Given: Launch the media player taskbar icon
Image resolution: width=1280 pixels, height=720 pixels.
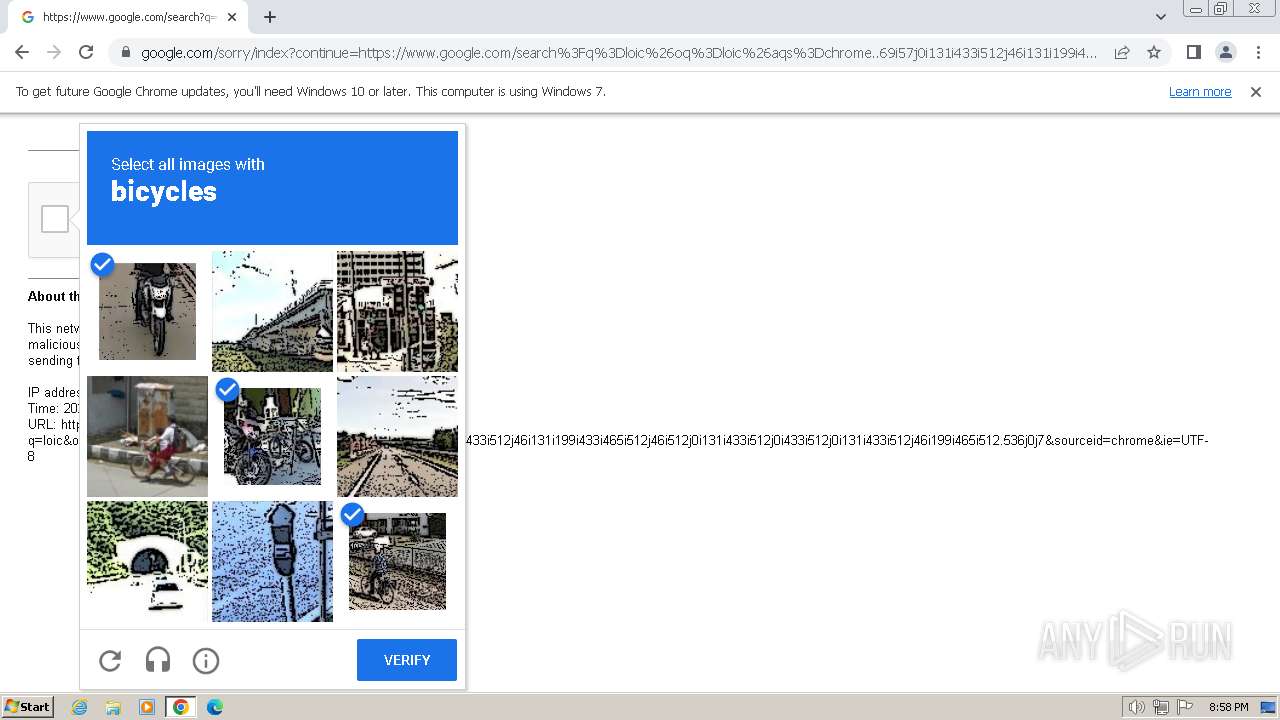Looking at the screenshot, I should pos(147,707).
